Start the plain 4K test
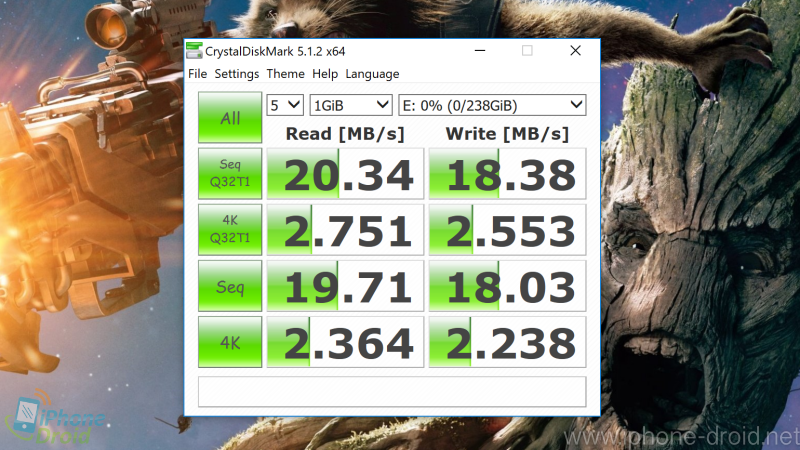The height and width of the screenshot is (450, 800). (230, 342)
